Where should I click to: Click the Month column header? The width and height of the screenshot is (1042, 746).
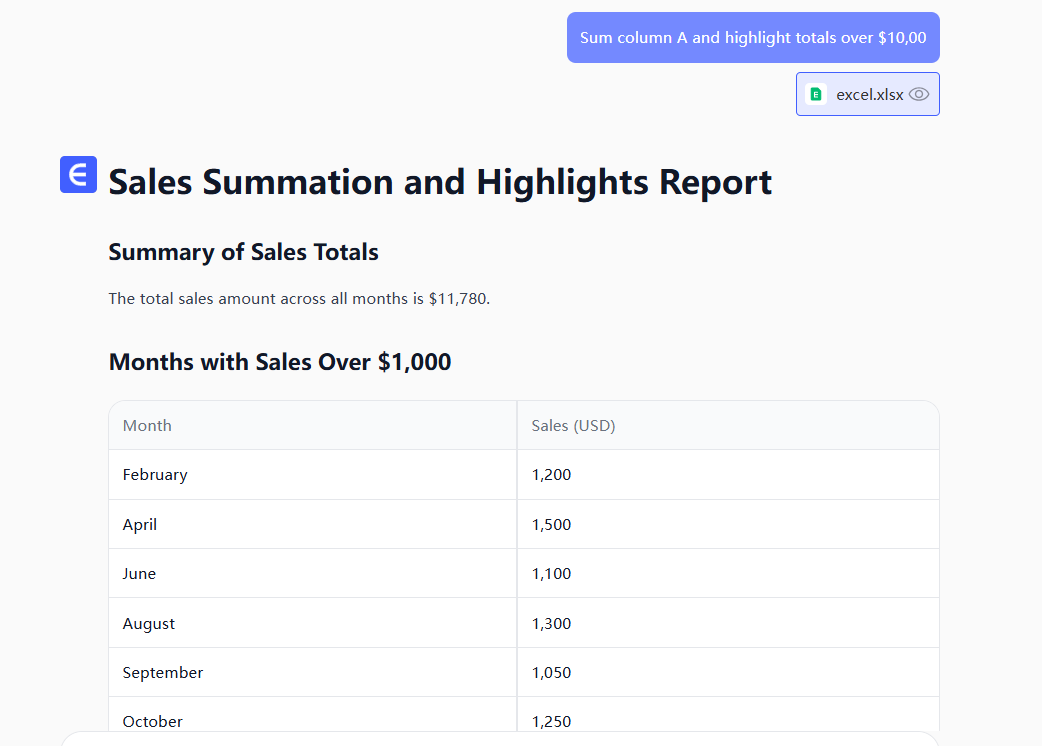coord(147,426)
